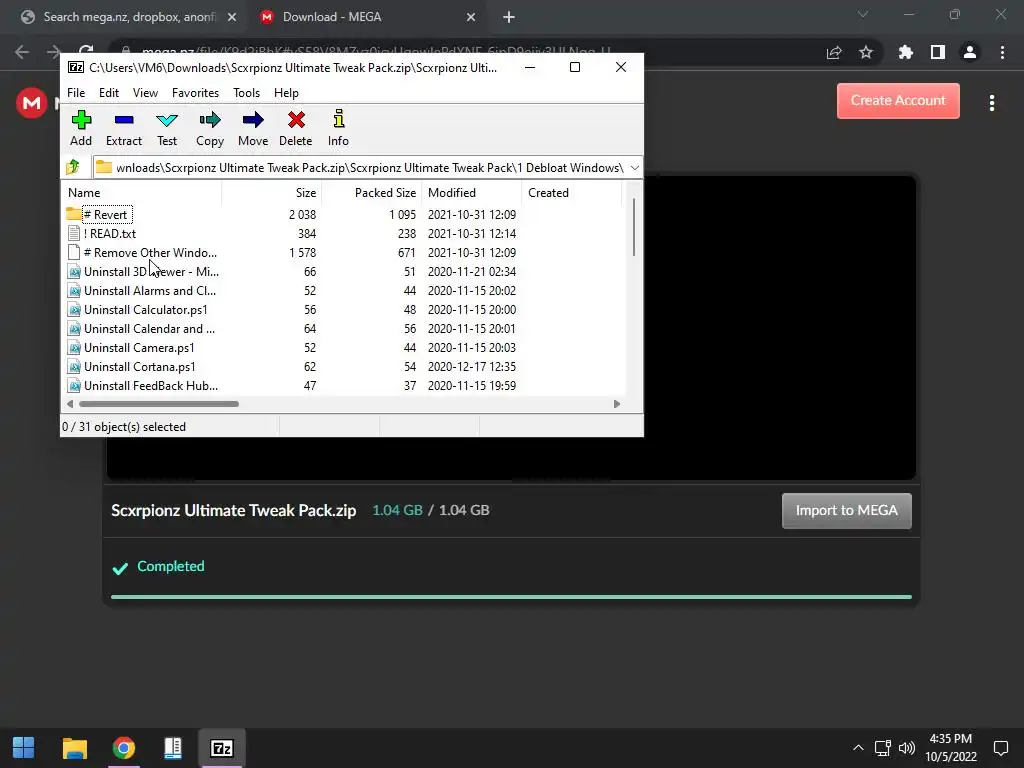1024x768 pixels.
Task: Select Uninstall FeedBack Hub... file
Action: coord(151,385)
